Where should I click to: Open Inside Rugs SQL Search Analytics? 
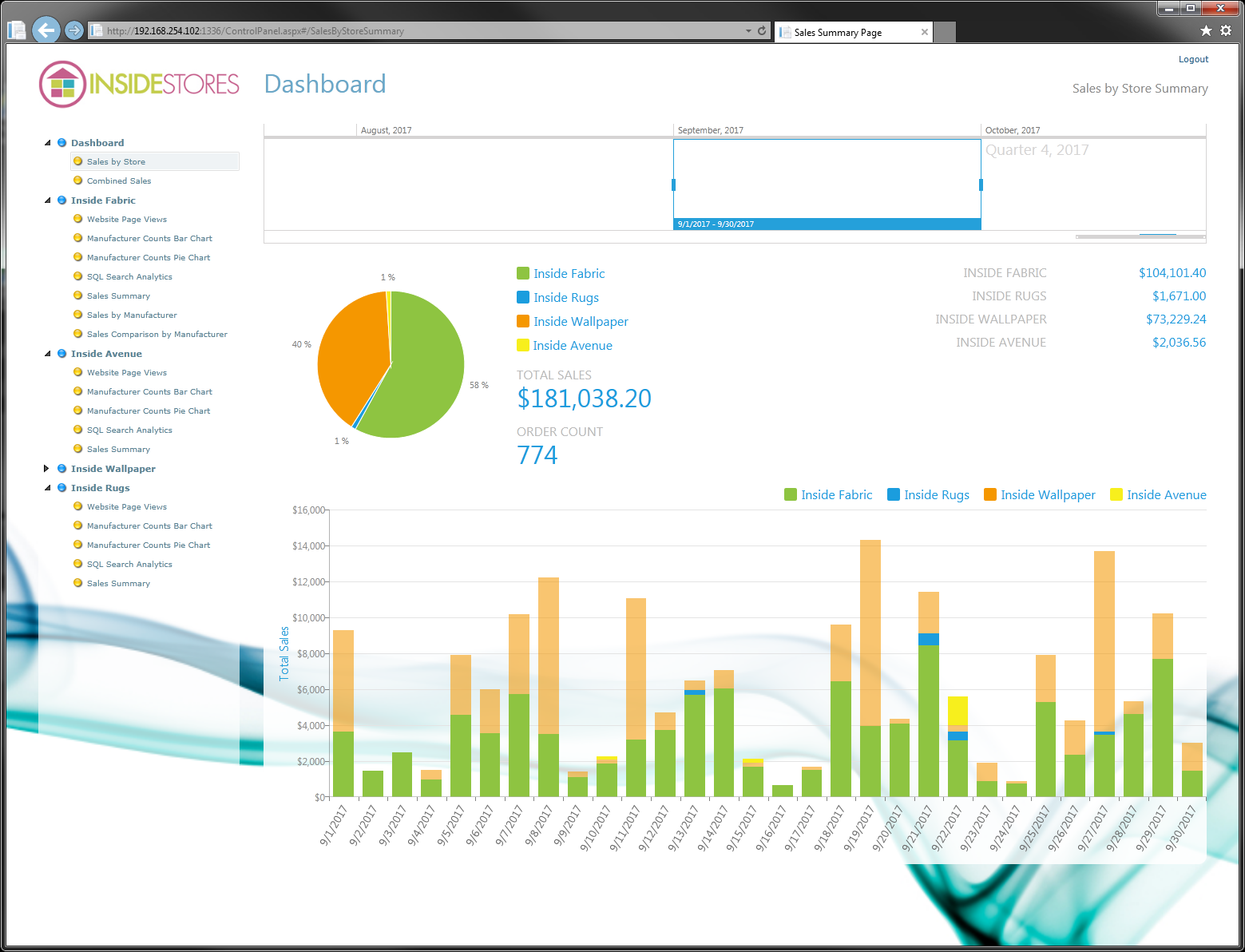[129, 565]
